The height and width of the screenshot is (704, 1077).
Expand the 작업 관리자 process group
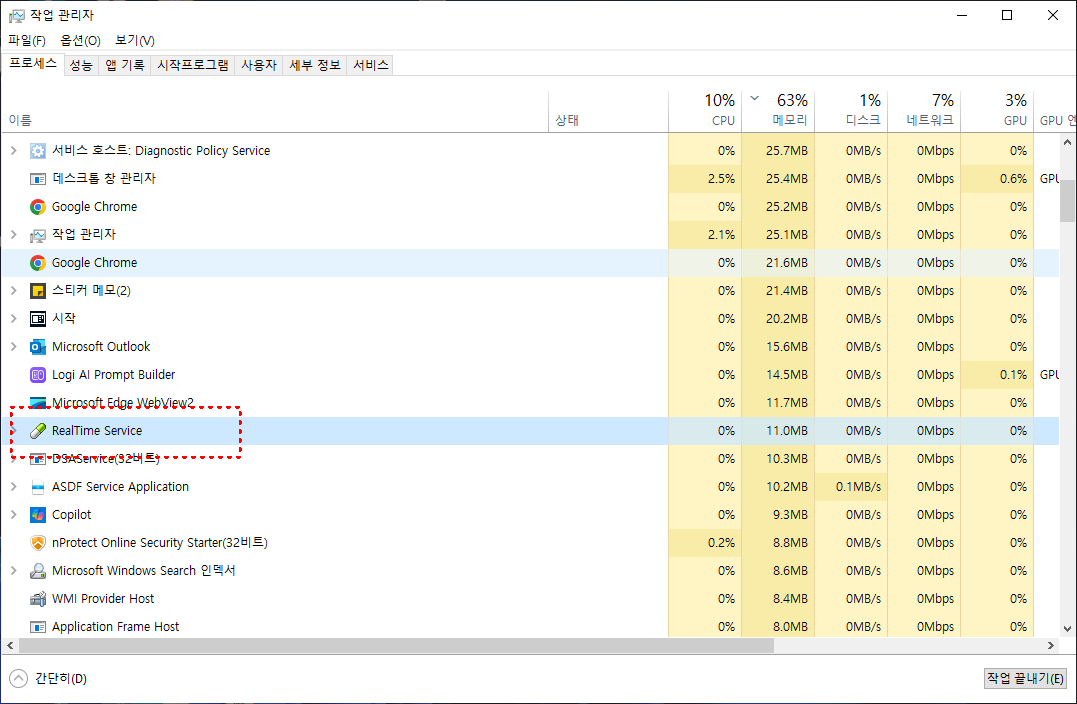click(x=13, y=235)
